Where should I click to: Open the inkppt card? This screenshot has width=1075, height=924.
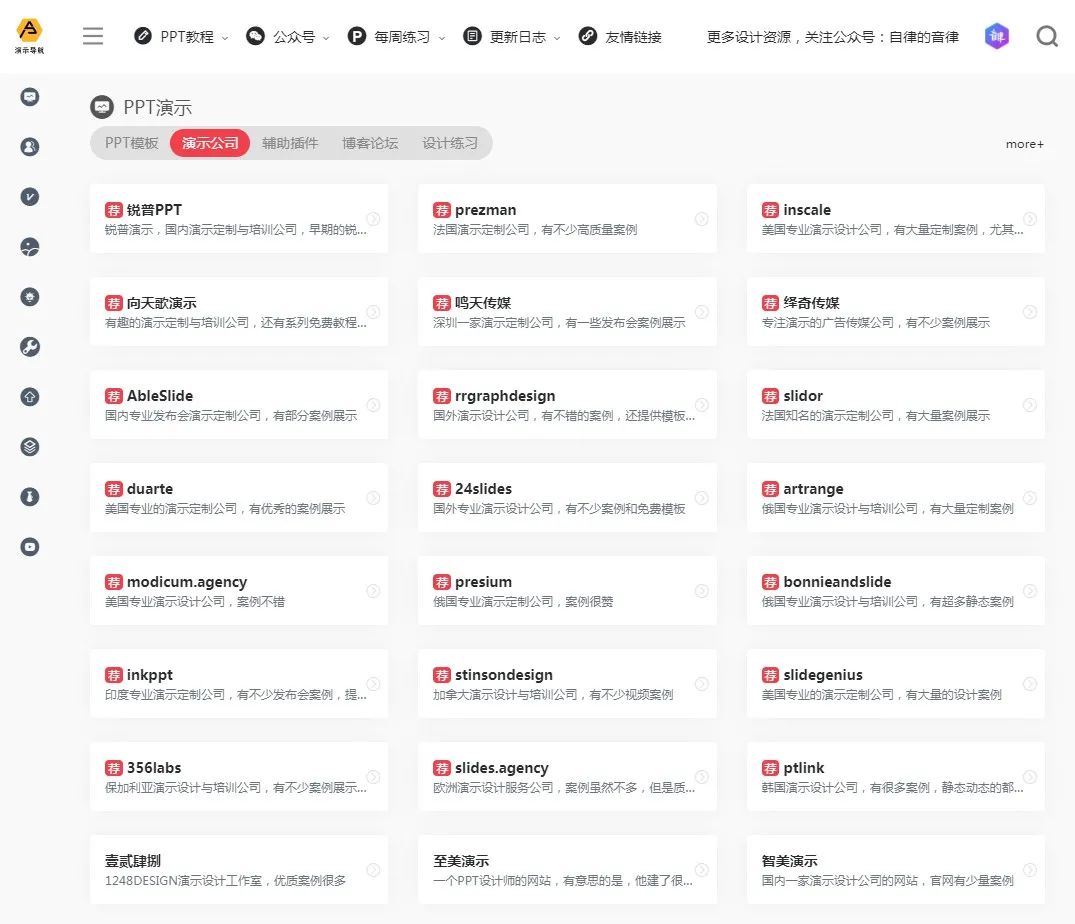[x=239, y=683]
